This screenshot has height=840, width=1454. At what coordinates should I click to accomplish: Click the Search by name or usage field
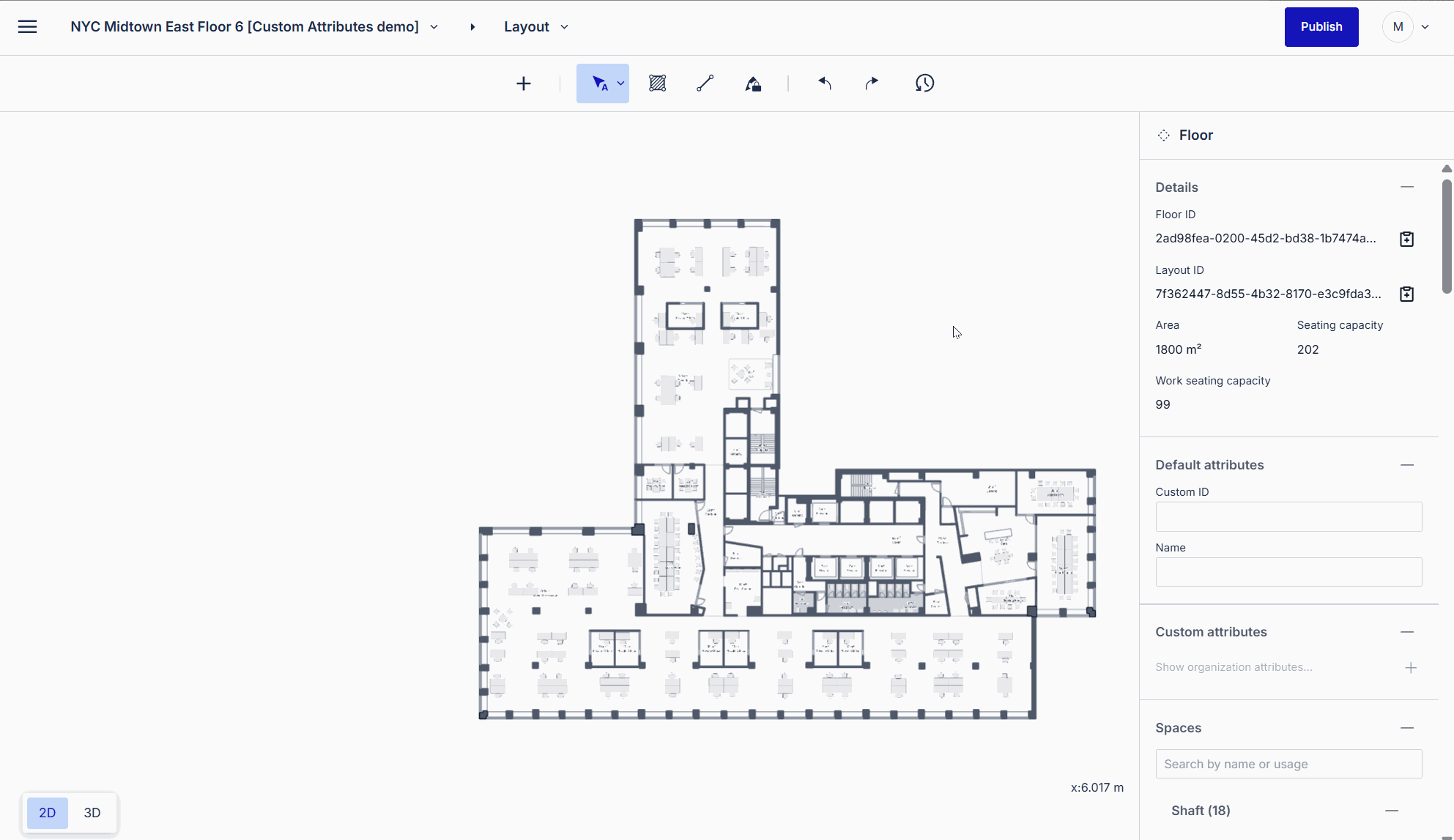tap(1288, 764)
